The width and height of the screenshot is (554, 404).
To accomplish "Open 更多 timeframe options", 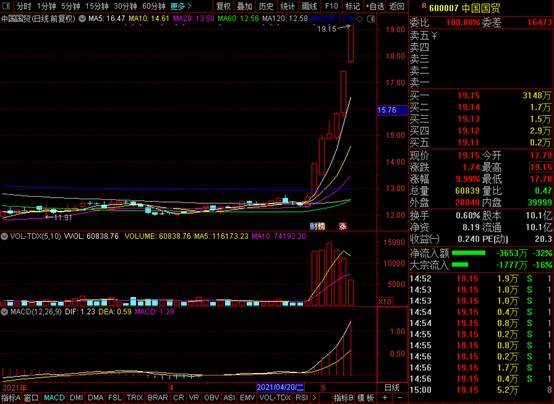I will click(x=181, y=6).
